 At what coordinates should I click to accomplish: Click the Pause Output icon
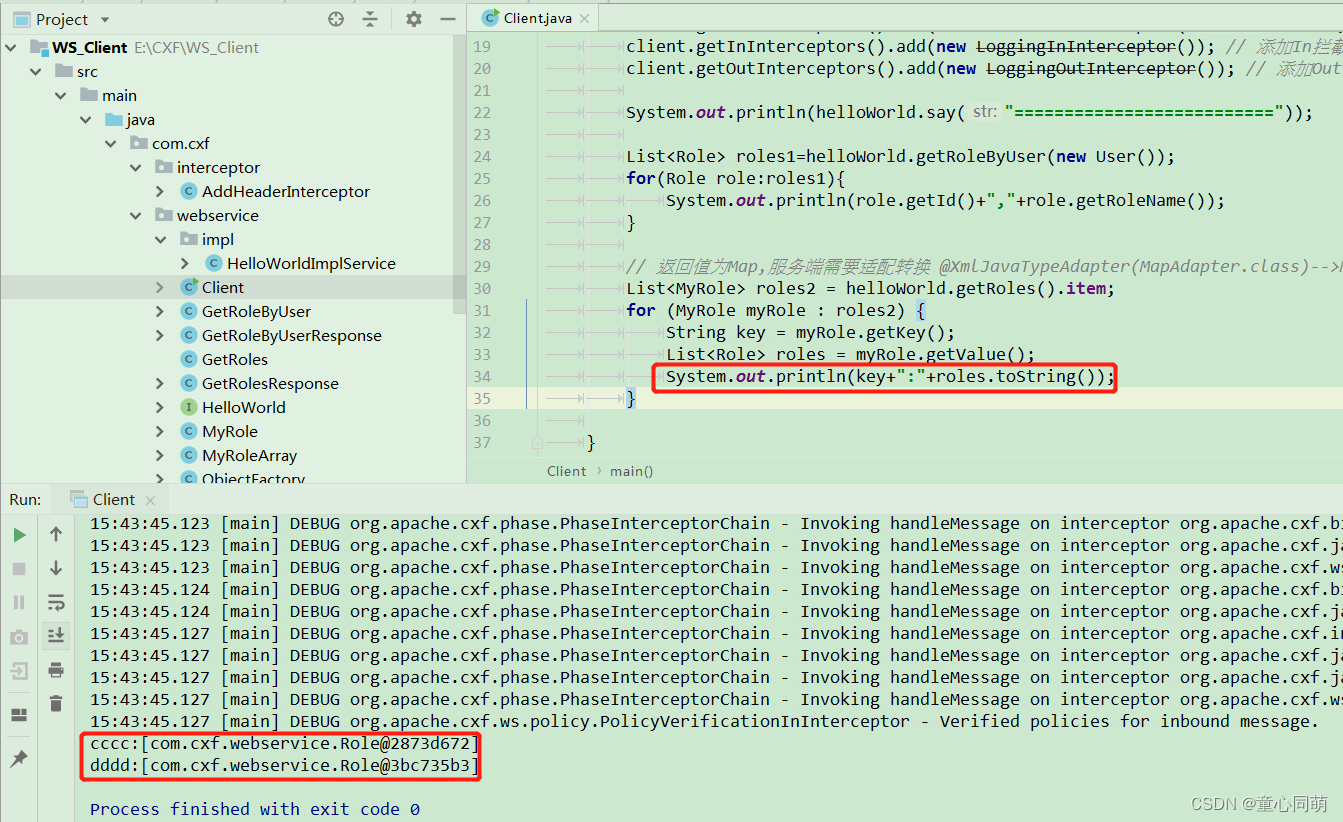19,603
